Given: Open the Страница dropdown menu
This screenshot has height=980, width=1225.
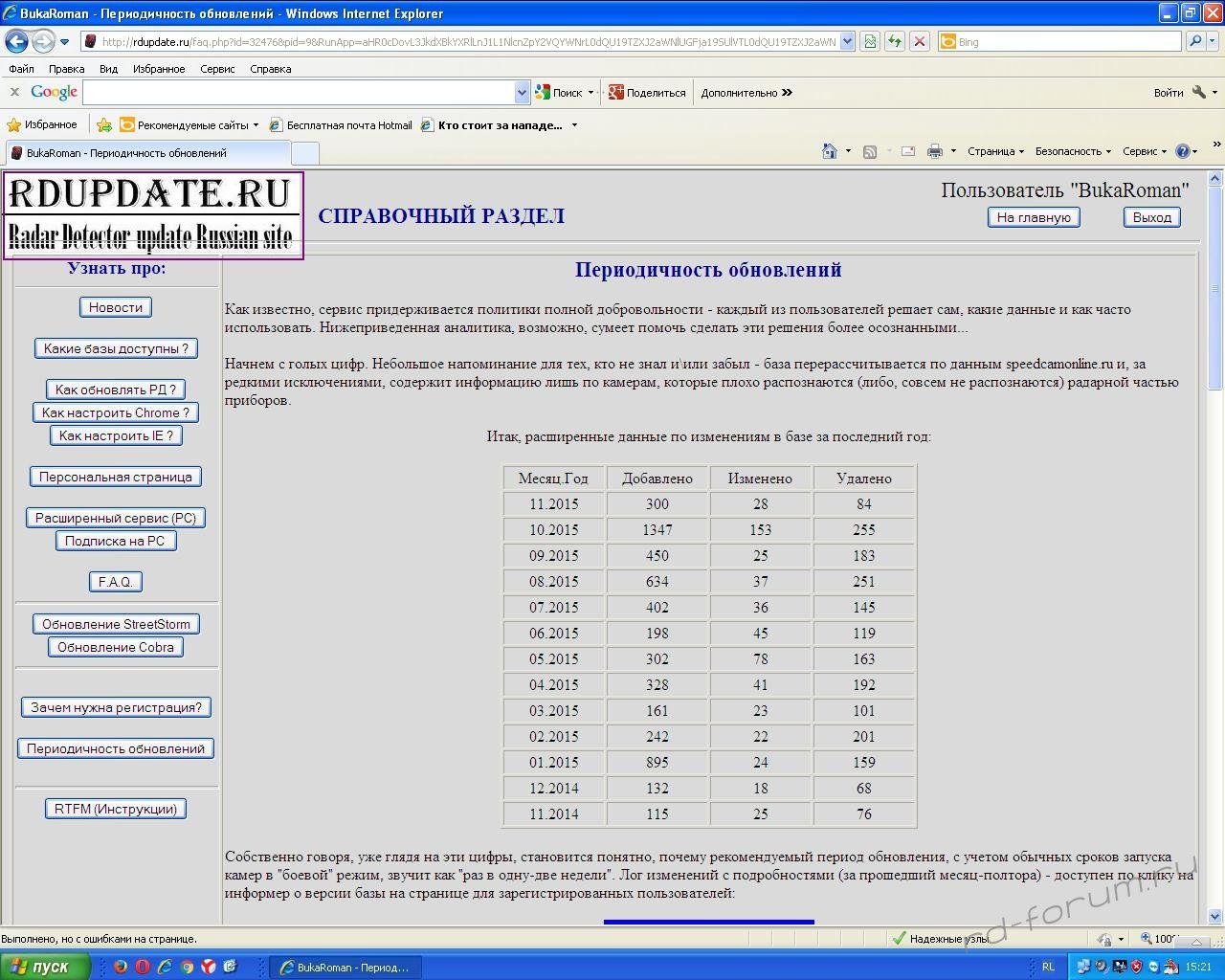Looking at the screenshot, I should 994,151.
